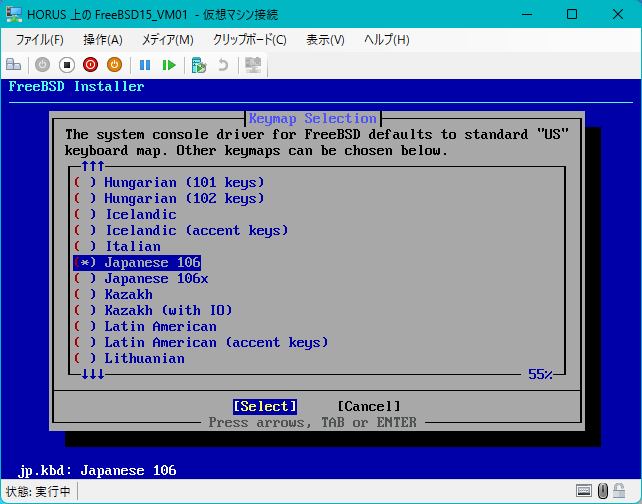The image size is (642, 504).
Task: Choose Icelandic (accent keys) keymap
Action: point(181,231)
